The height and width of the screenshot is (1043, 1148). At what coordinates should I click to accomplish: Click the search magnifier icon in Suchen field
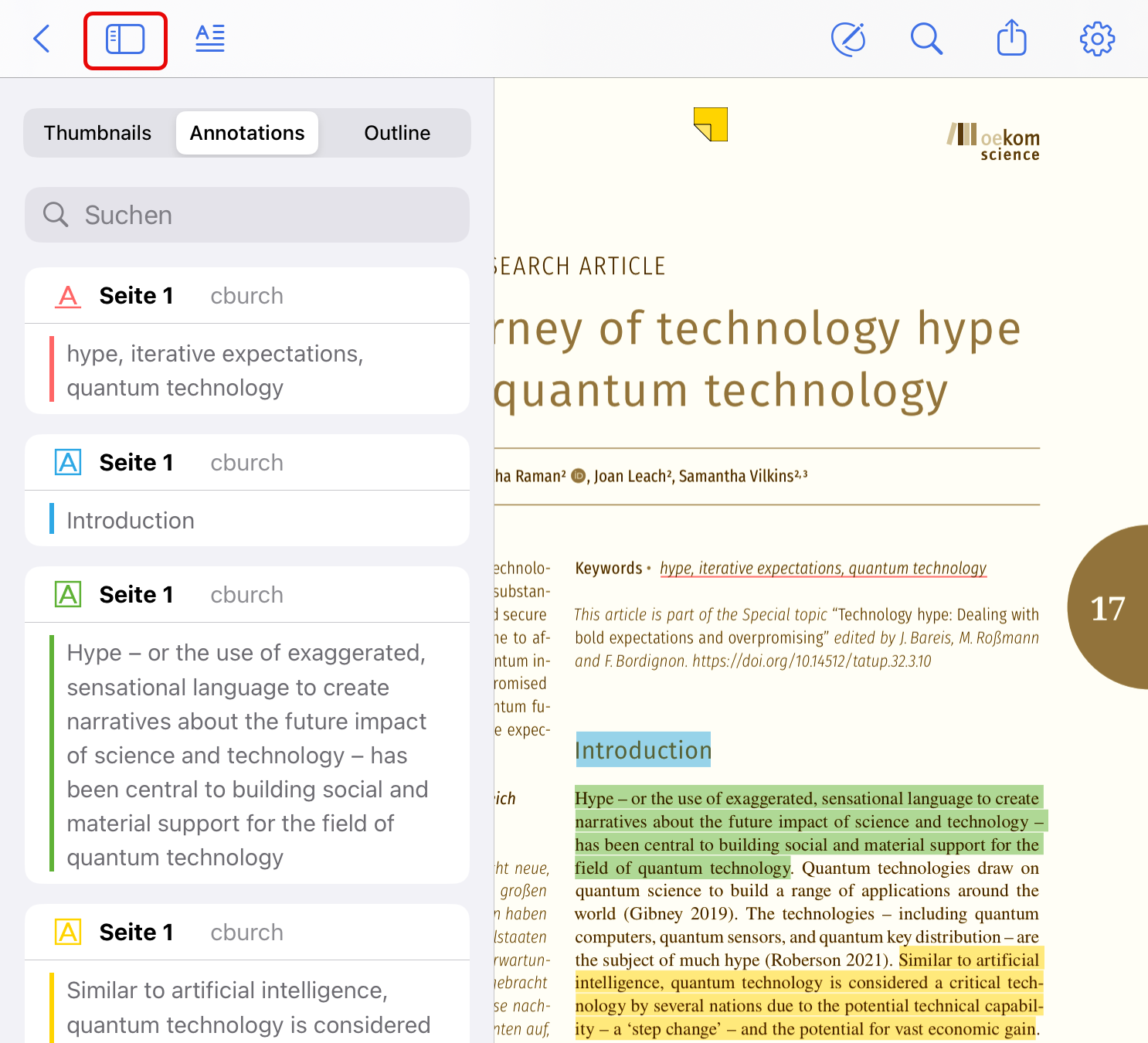pos(56,214)
